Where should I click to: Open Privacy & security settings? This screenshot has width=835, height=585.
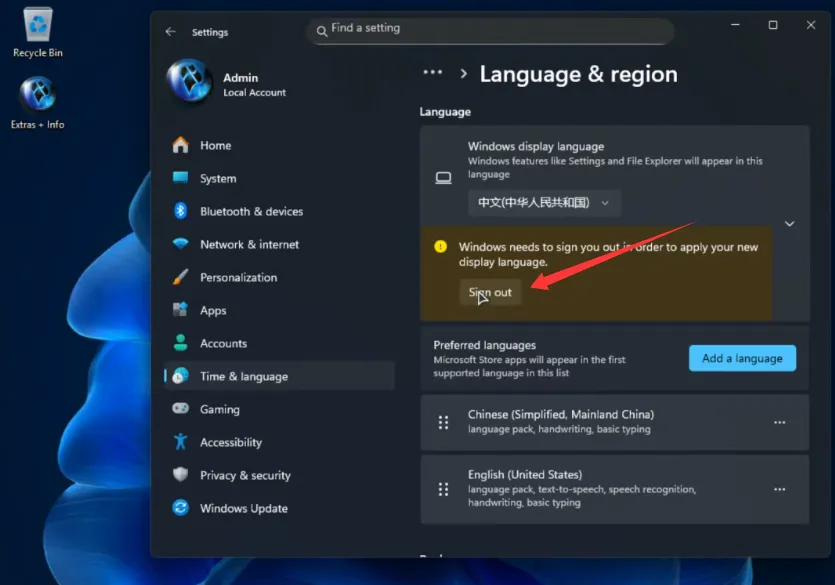point(245,475)
